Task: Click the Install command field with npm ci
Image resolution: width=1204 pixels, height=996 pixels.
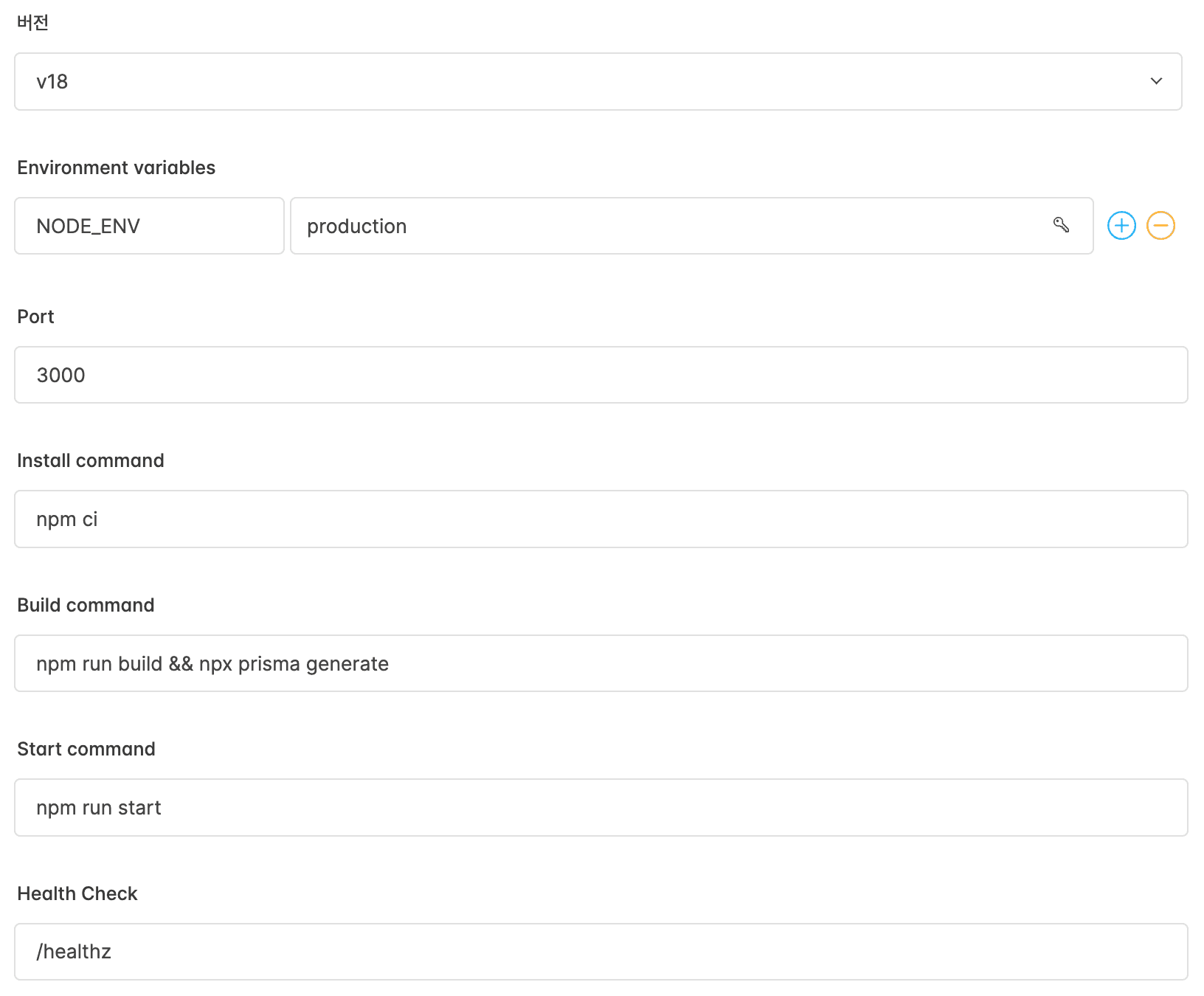Action: point(601,519)
